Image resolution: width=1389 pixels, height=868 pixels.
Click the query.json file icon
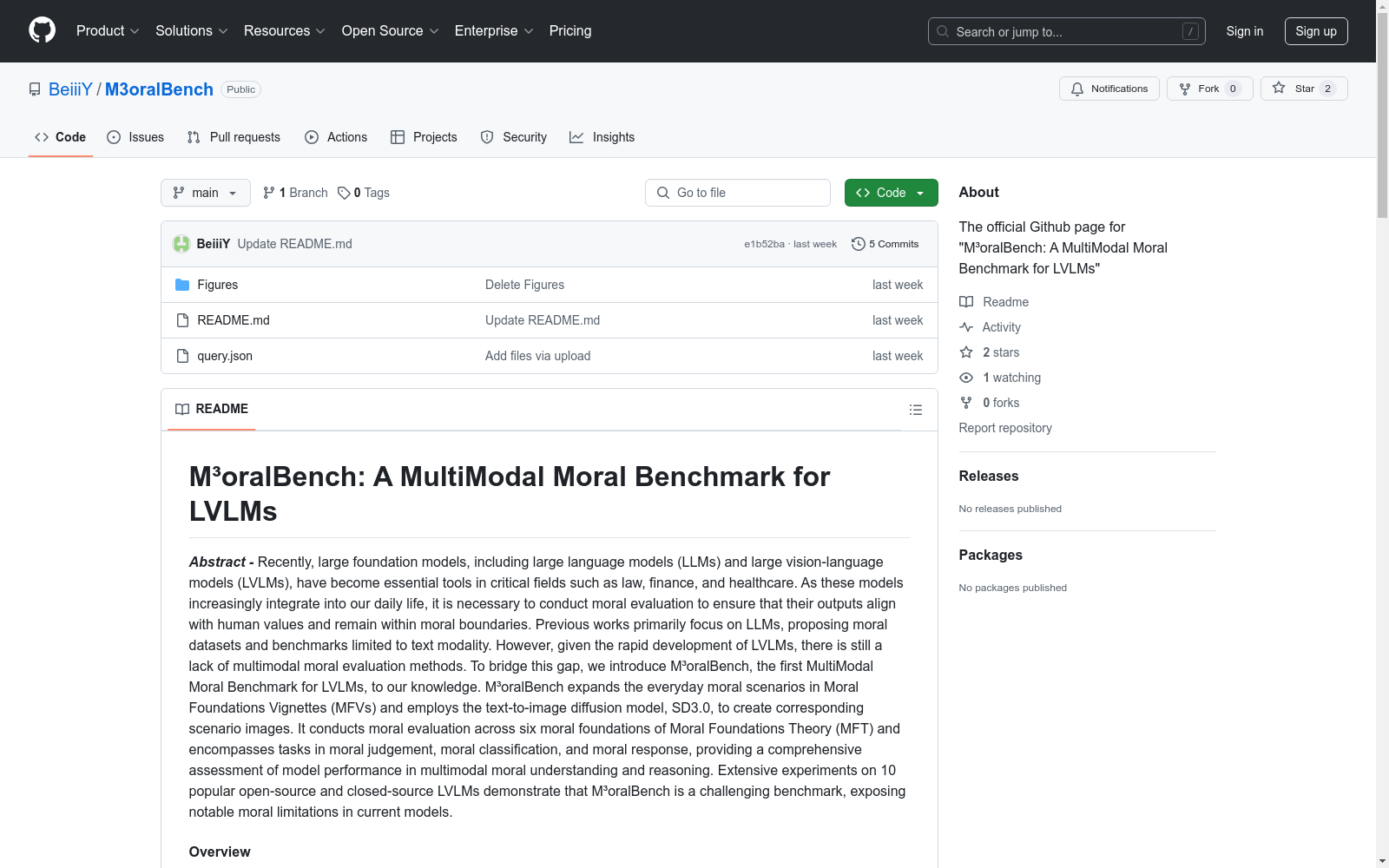click(x=182, y=356)
